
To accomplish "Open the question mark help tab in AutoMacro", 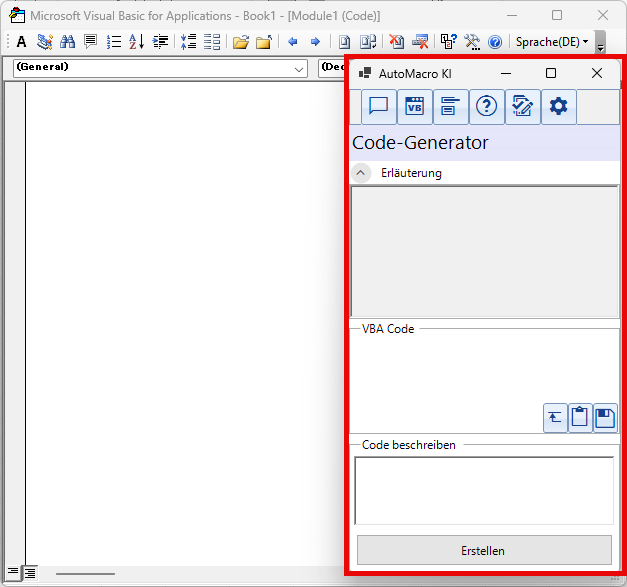I will (x=487, y=107).
